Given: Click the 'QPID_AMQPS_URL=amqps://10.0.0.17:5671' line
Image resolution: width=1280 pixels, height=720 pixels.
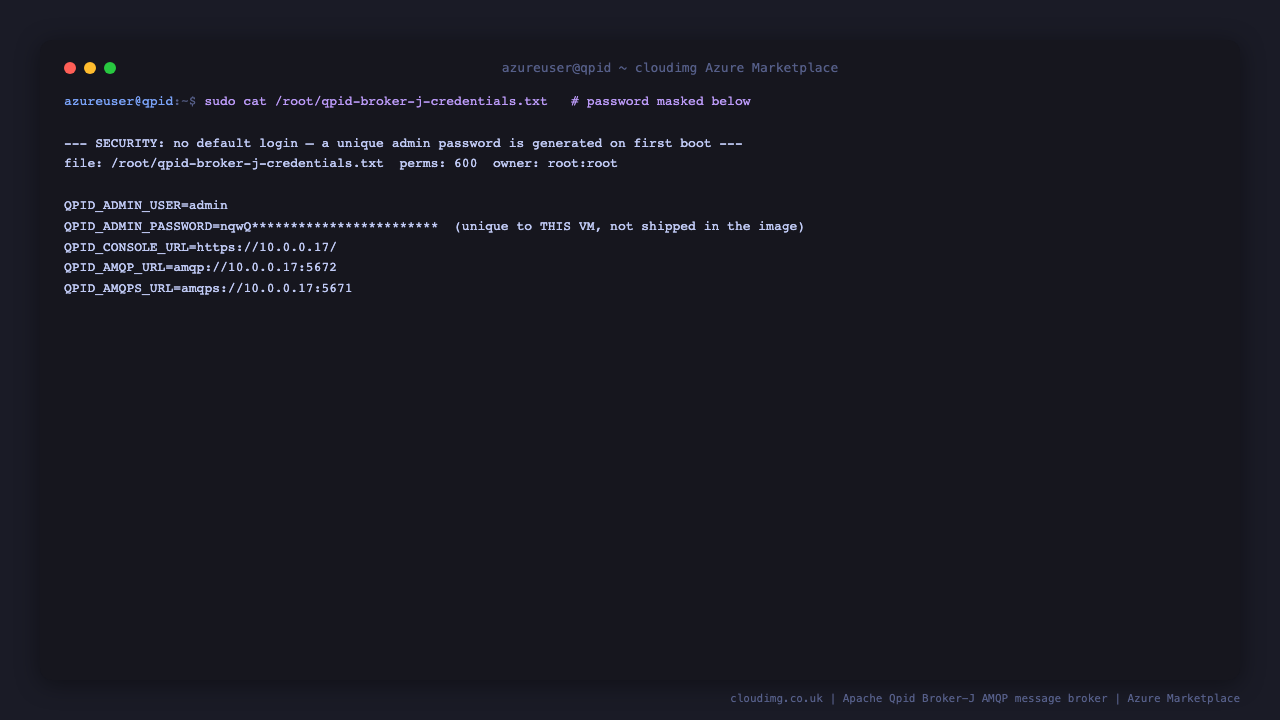Looking at the screenshot, I should click(x=208, y=288).
